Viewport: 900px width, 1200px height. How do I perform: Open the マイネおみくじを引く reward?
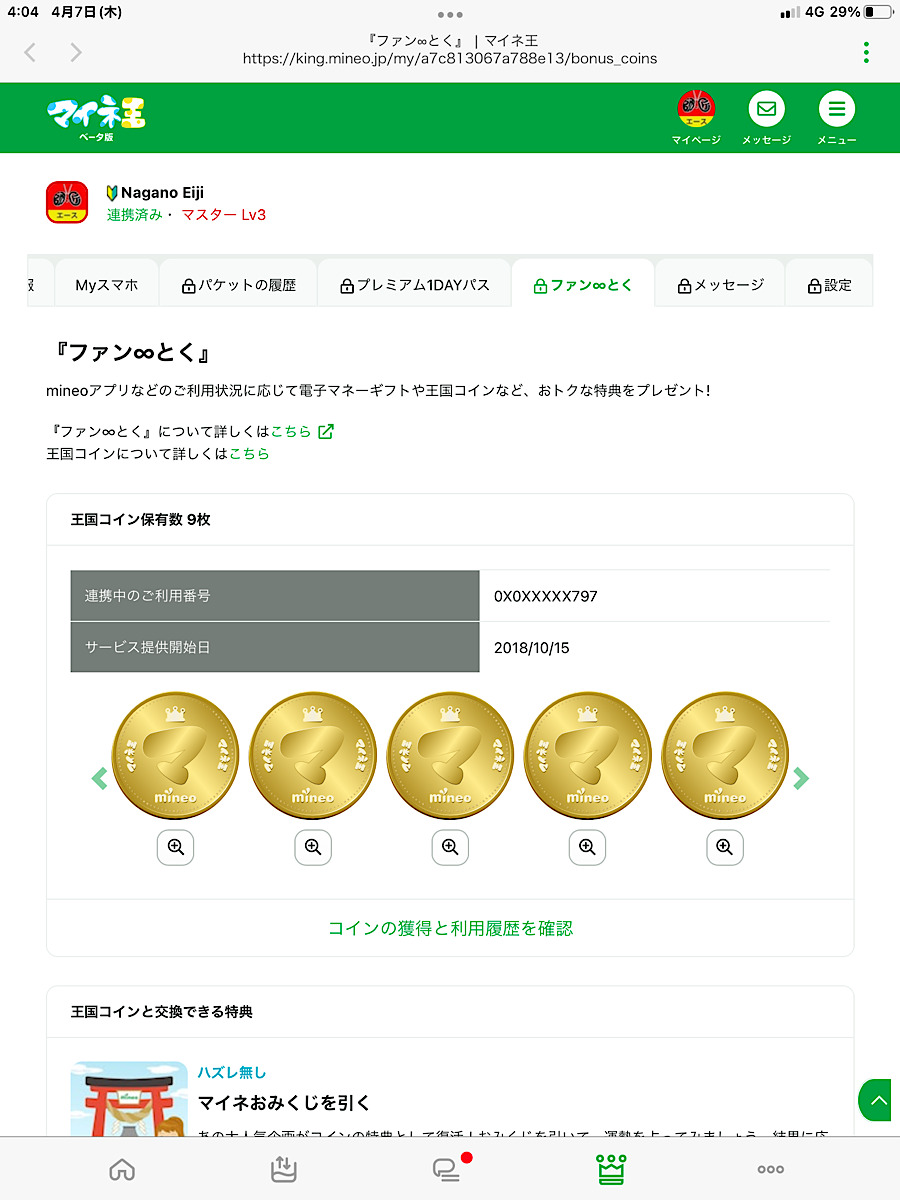point(284,1103)
